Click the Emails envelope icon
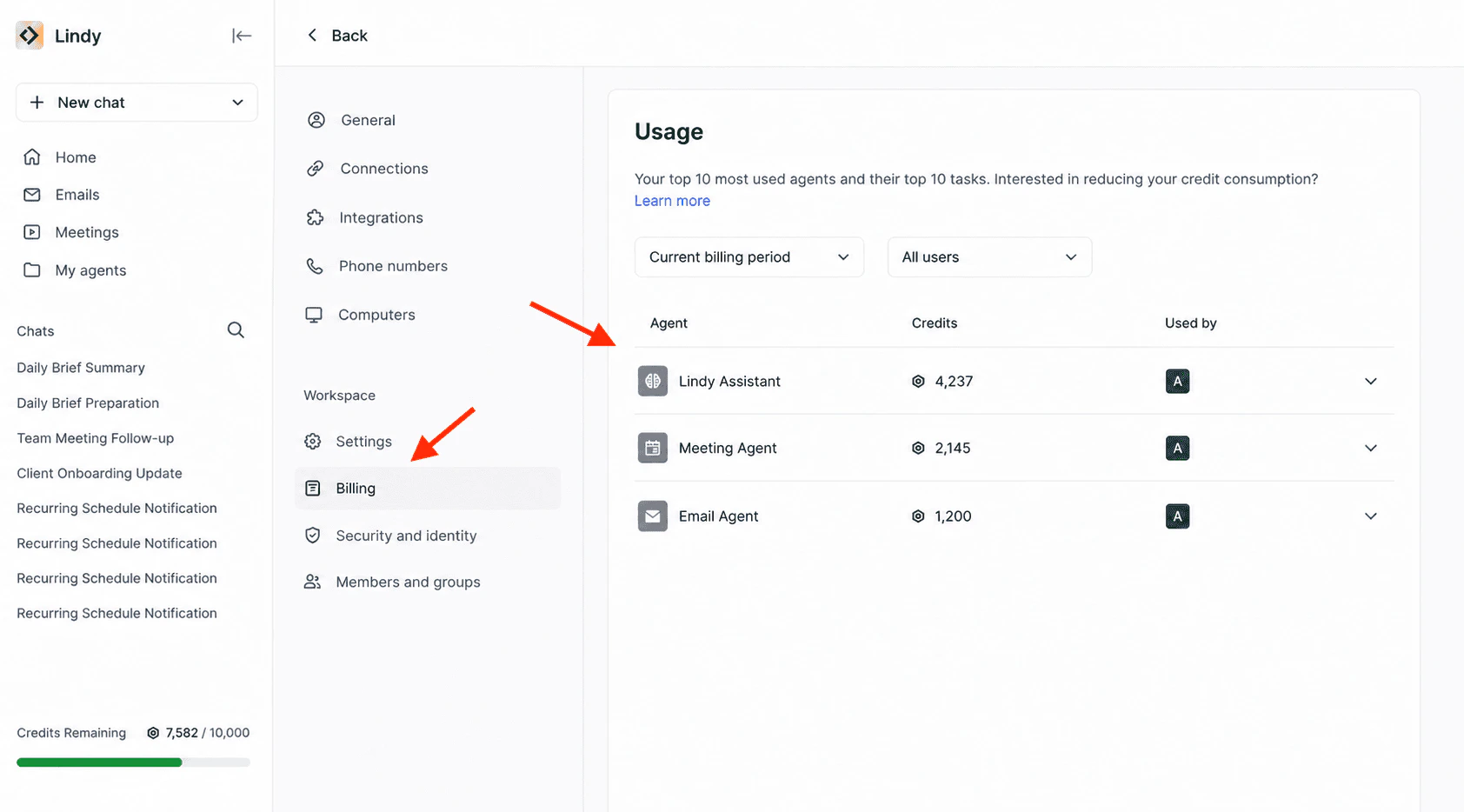 (x=32, y=195)
